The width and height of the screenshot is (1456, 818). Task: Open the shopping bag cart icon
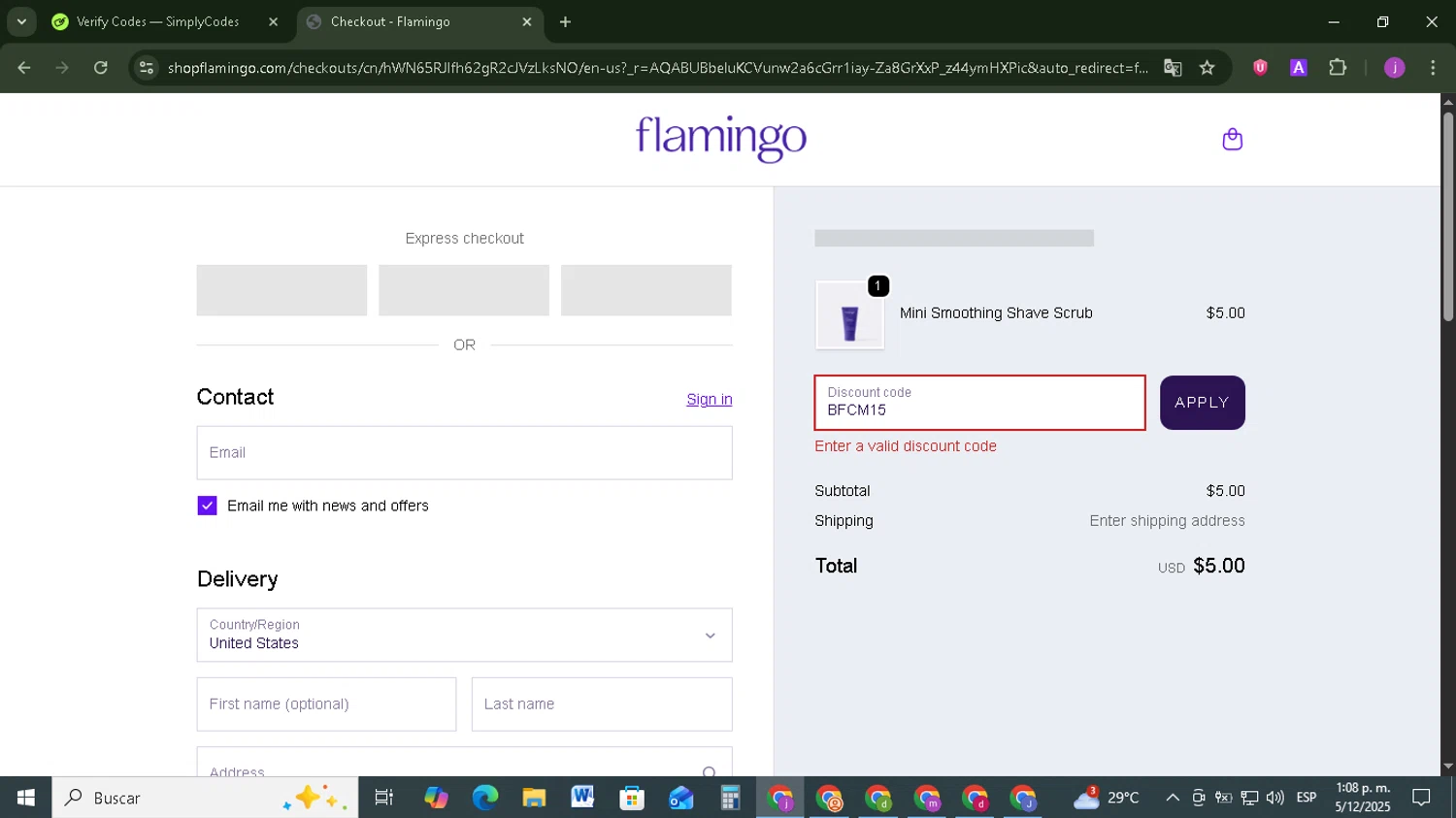click(1232, 140)
